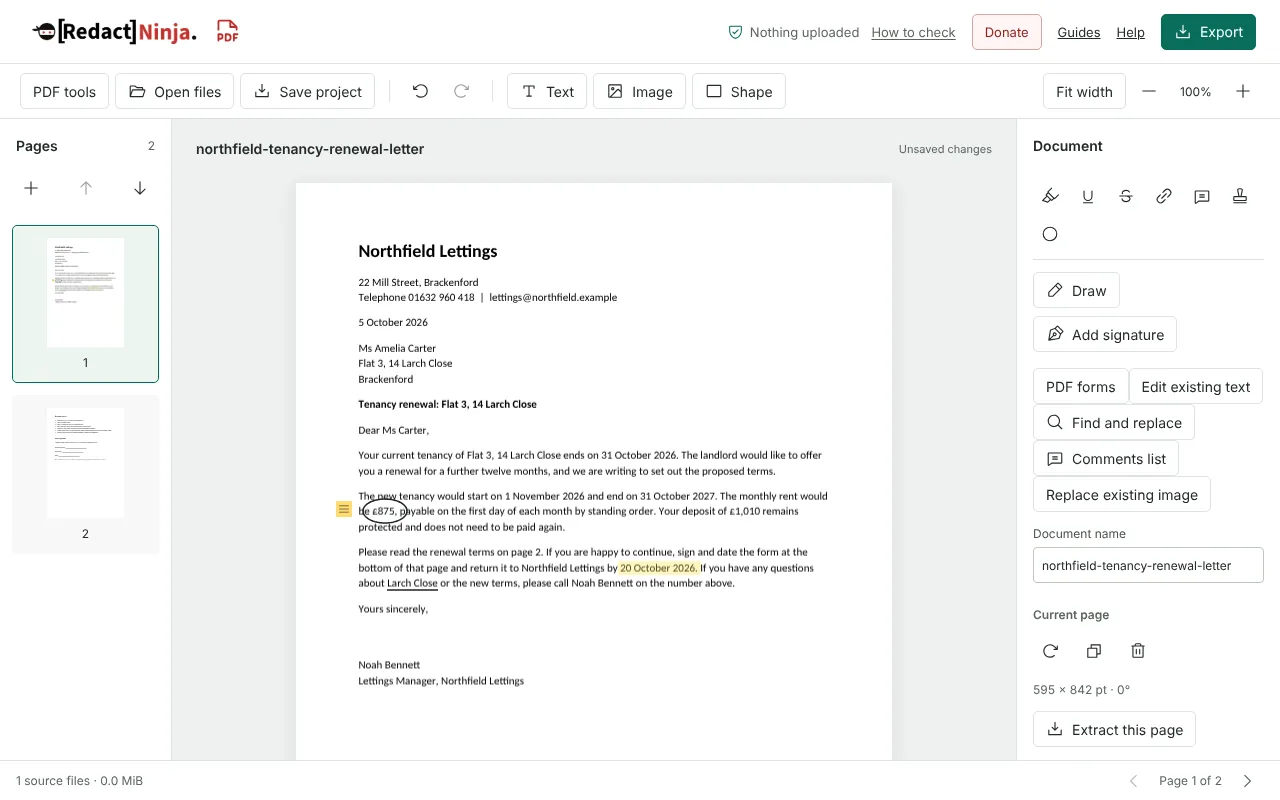Click Open files button

click(x=175, y=91)
